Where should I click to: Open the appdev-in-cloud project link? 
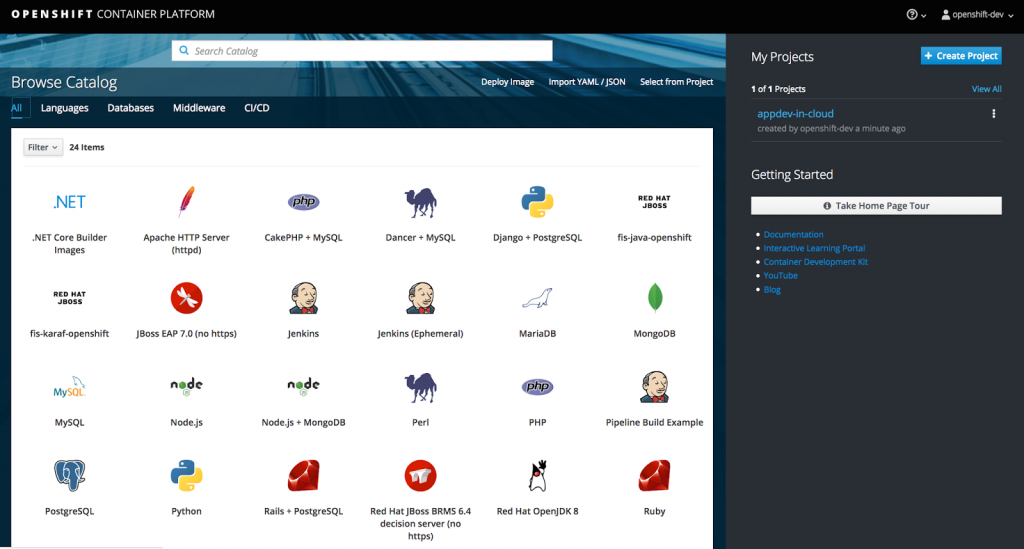[795, 114]
